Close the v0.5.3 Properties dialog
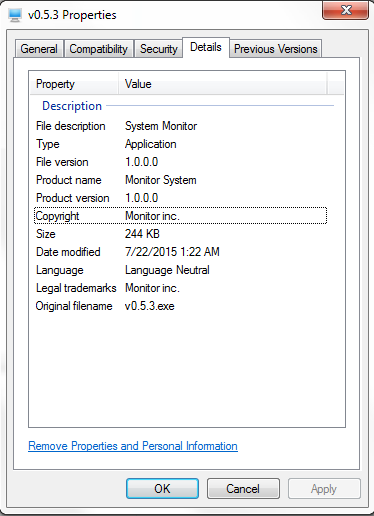374x516 pixels. point(346,10)
